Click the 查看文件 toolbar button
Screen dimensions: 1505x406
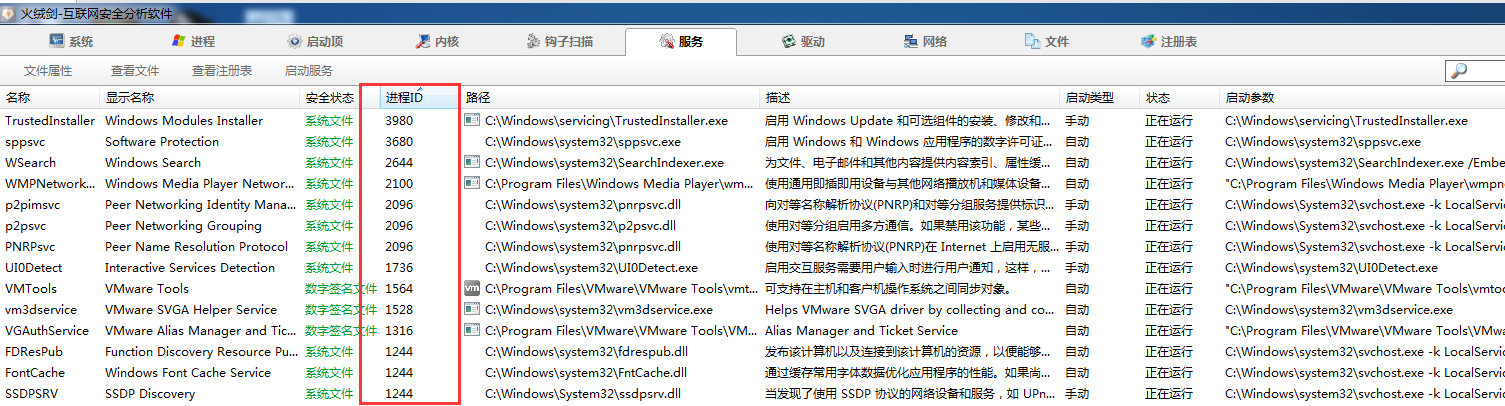coord(135,71)
